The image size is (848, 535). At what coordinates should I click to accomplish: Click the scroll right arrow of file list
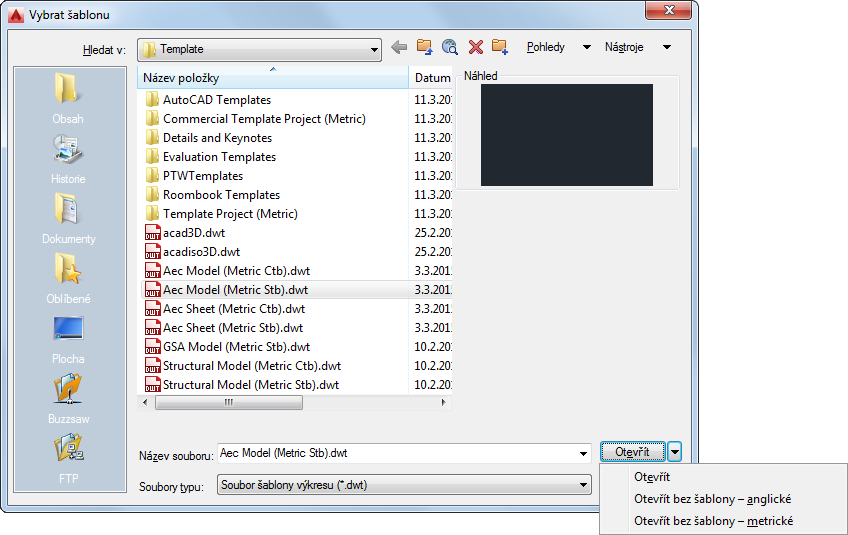click(x=443, y=402)
